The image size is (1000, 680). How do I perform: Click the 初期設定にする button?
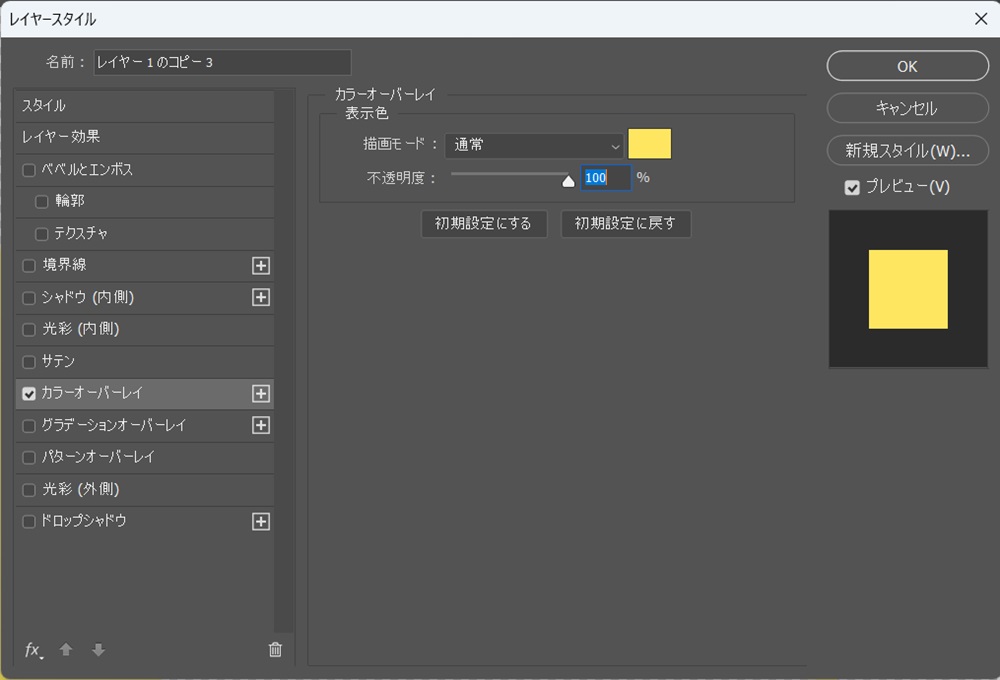[x=484, y=224]
